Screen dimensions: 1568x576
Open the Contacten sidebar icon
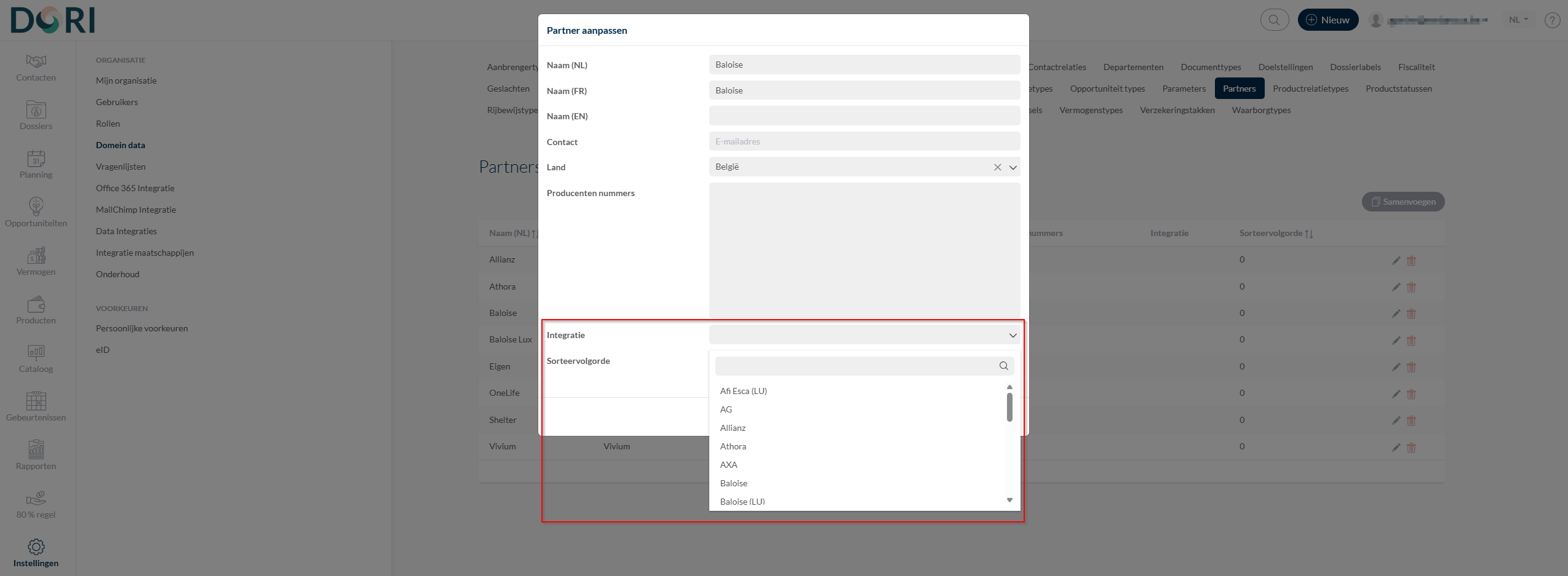tap(36, 61)
